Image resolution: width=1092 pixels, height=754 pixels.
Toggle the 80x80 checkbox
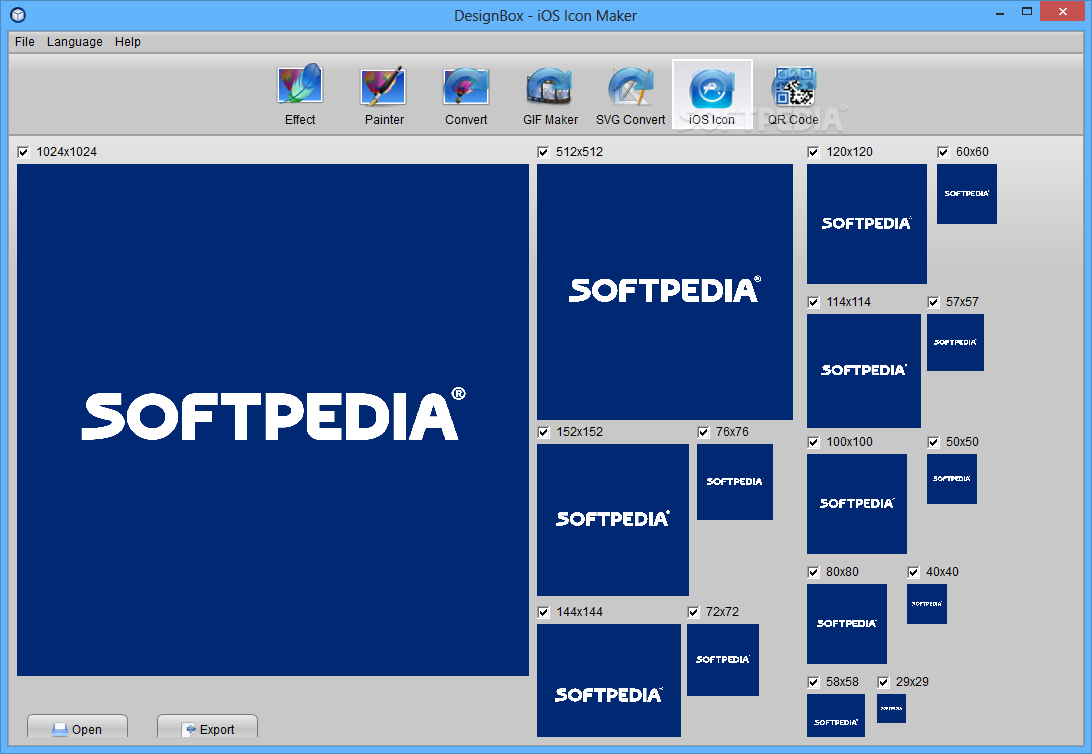coord(813,572)
